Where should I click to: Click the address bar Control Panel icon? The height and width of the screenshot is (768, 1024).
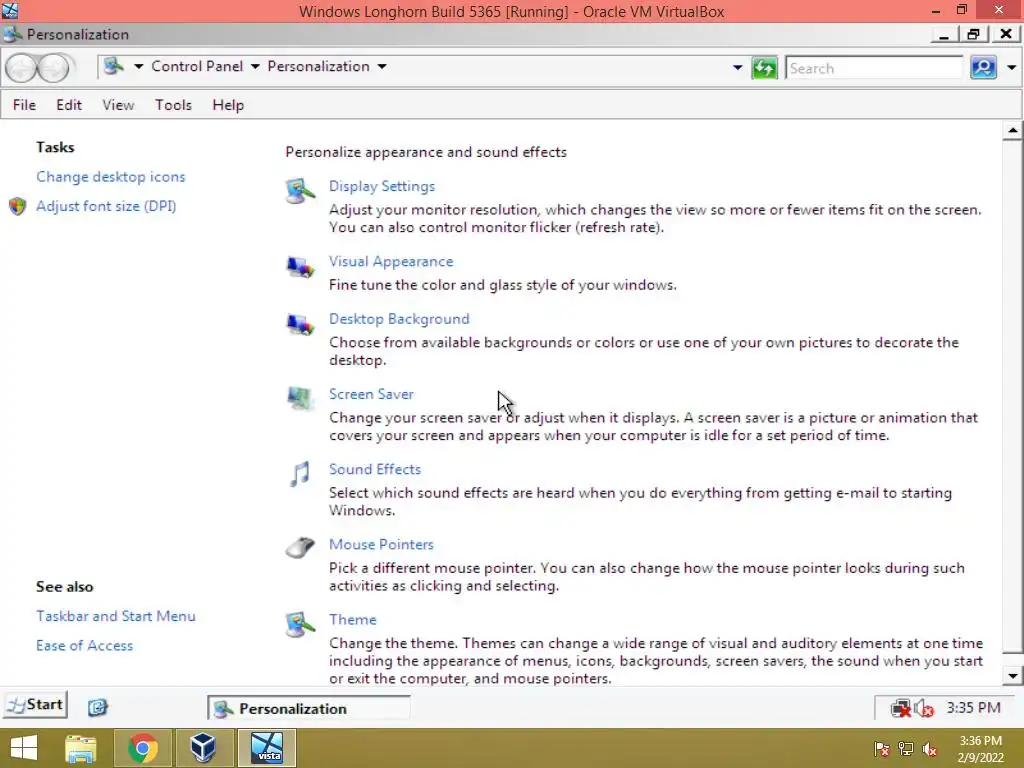(114, 66)
